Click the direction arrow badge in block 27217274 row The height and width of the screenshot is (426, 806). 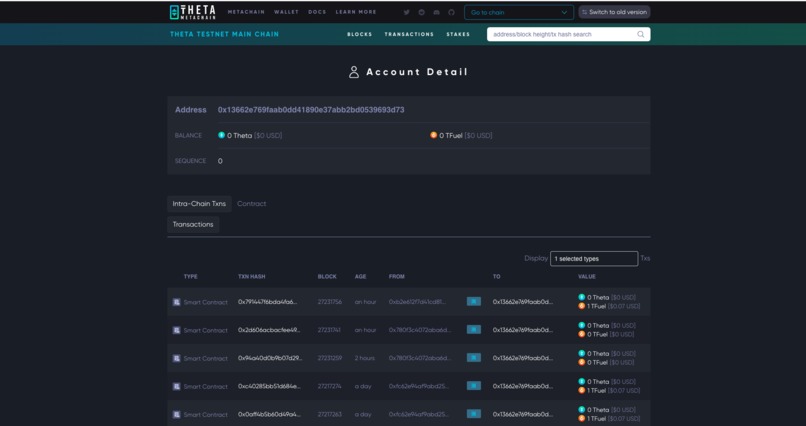click(473, 385)
